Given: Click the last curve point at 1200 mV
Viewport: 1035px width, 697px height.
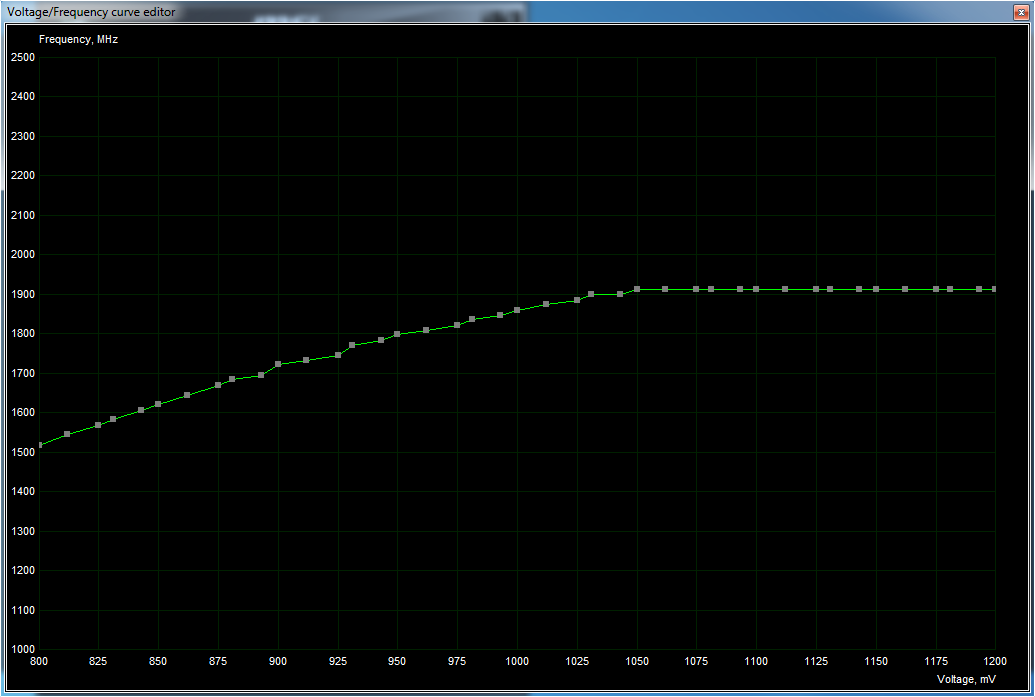Looking at the screenshot, I should click(995, 289).
